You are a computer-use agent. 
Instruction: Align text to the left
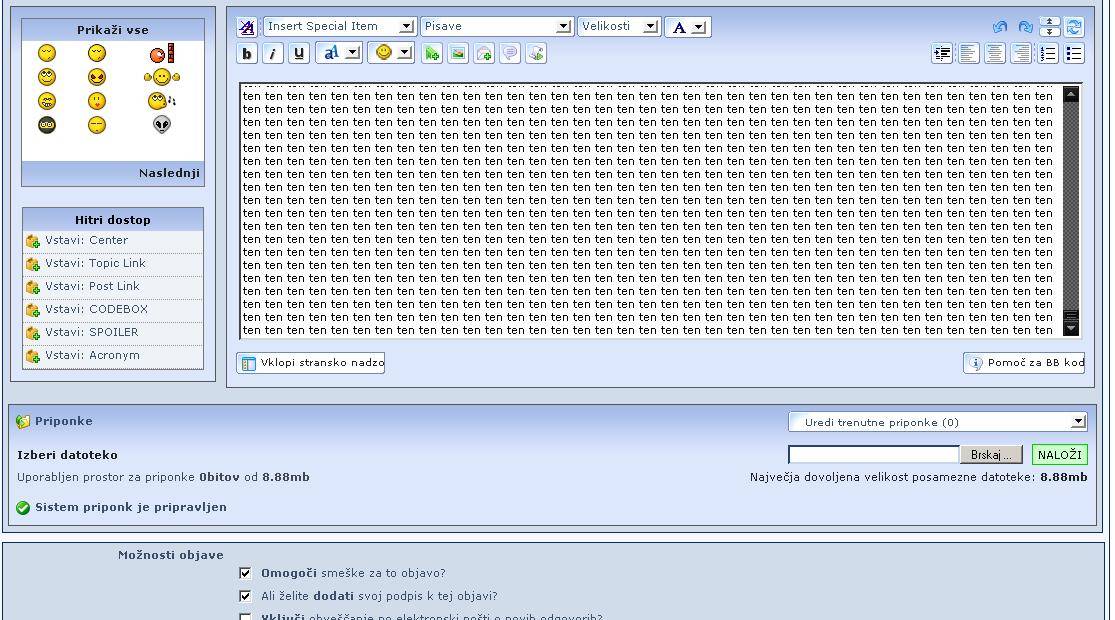point(969,53)
